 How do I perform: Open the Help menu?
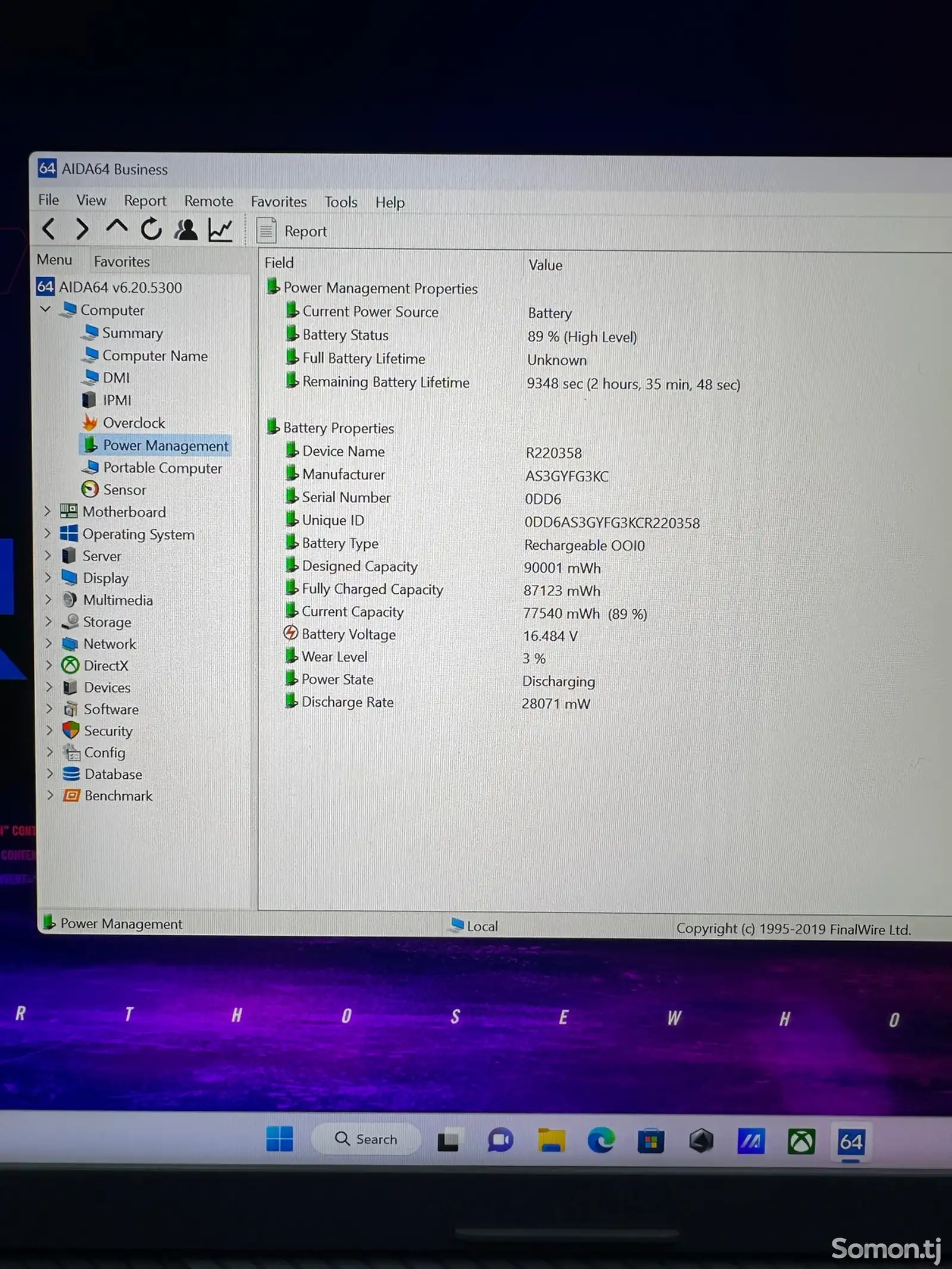390,203
